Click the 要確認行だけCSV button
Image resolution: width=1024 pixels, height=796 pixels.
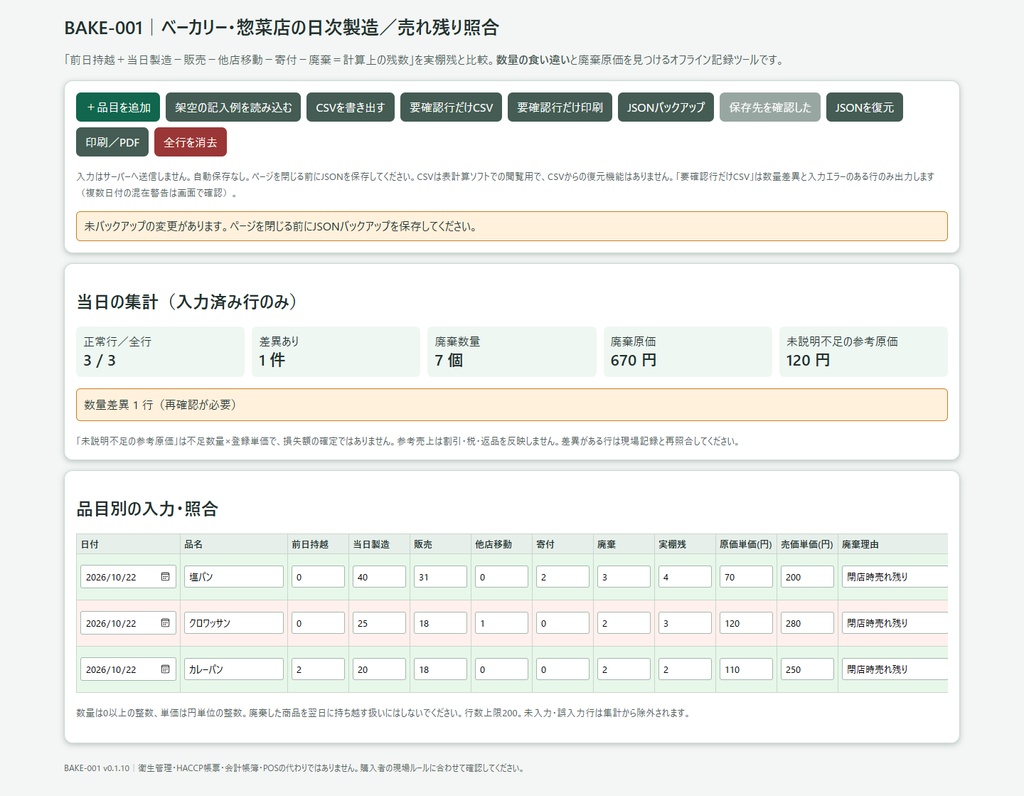click(x=451, y=107)
